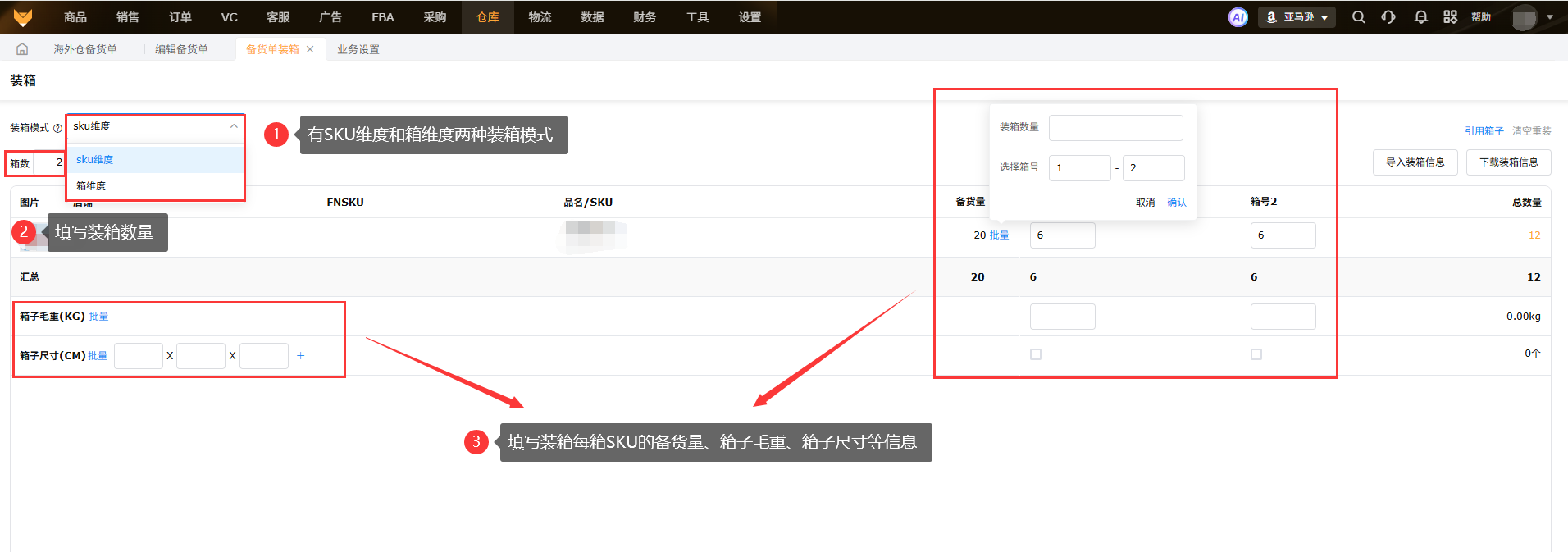Open the 销售 menu

pyautogui.click(x=128, y=17)
